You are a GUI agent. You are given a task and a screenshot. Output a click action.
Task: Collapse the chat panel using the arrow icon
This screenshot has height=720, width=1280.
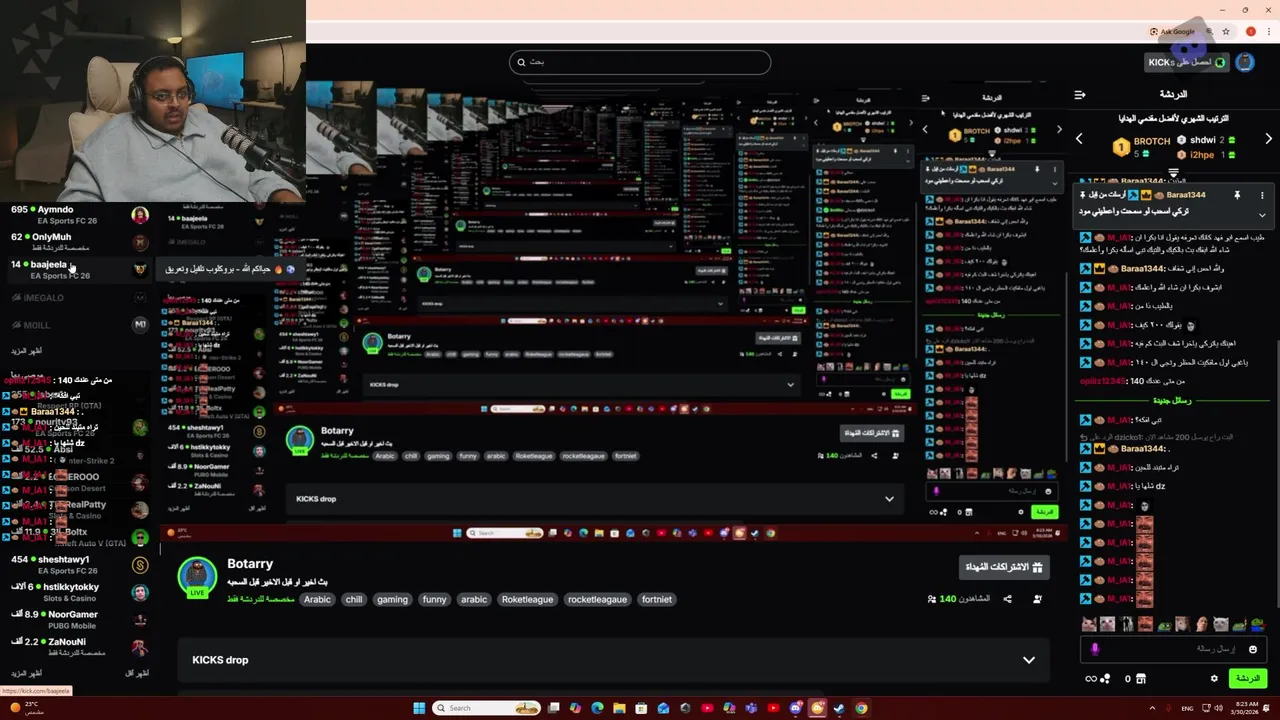click(x=1080, y=95)
